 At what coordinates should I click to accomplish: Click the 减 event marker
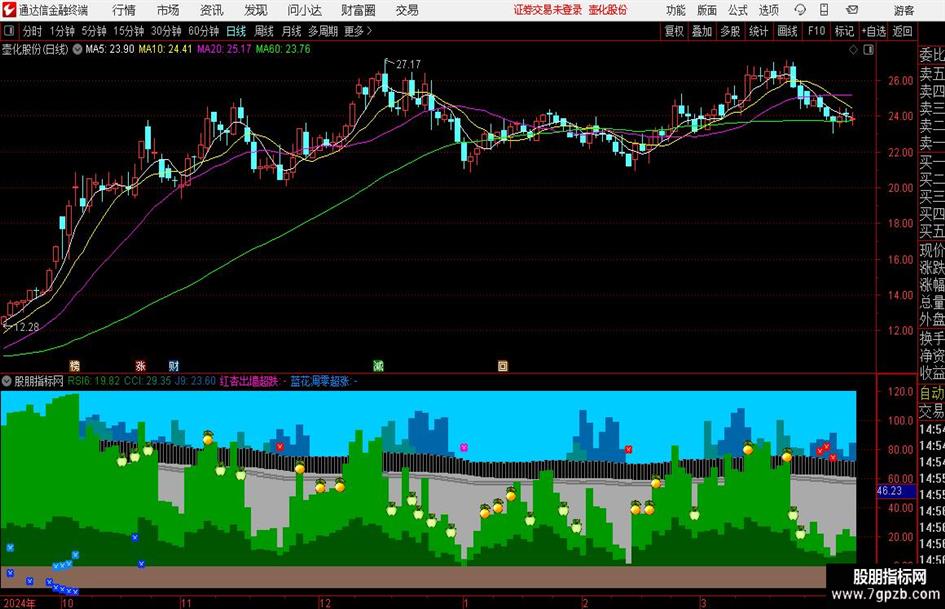click(x=378, y=365)
